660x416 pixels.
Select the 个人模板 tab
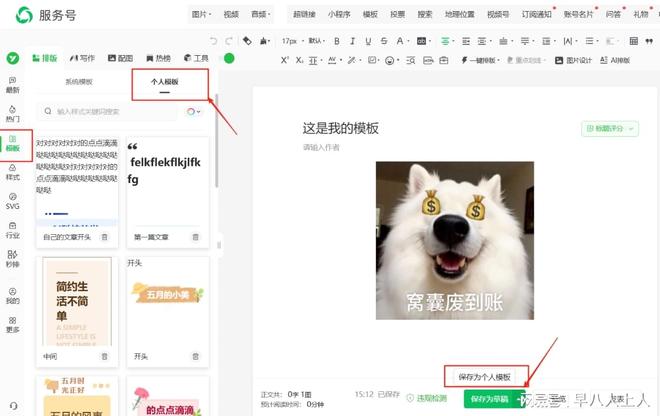[x=165, y=82]
